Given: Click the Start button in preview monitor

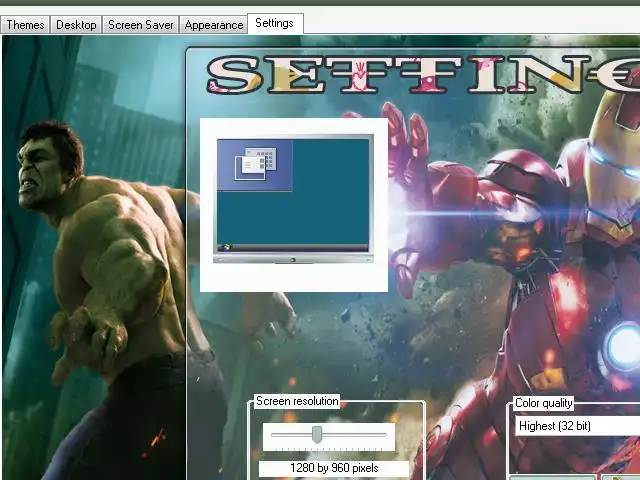Looking at the screenshot, I should 225,247.
